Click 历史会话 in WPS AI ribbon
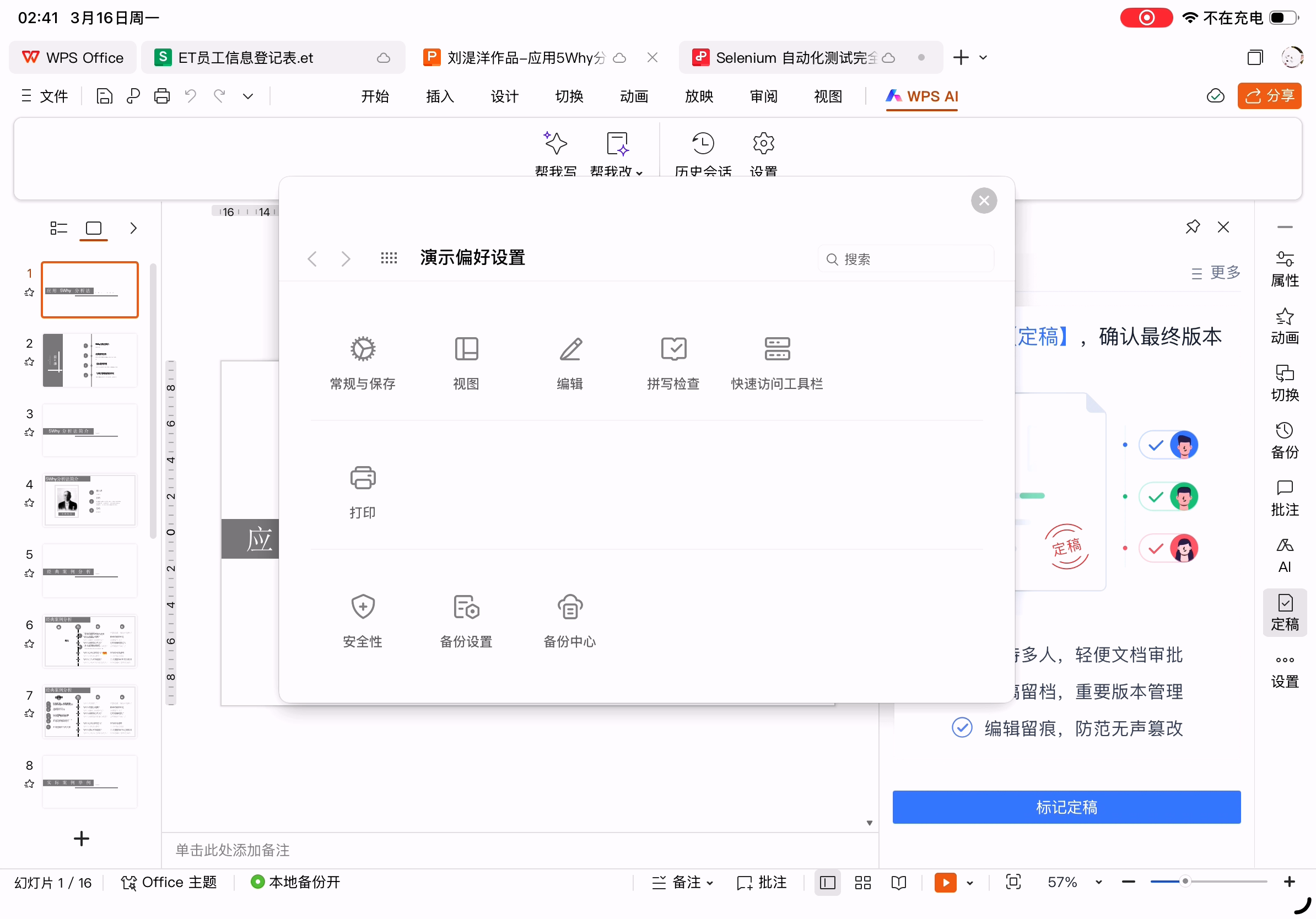This screenshot has width=1316, height=919. pyautogui.click(x=703, y=144)
